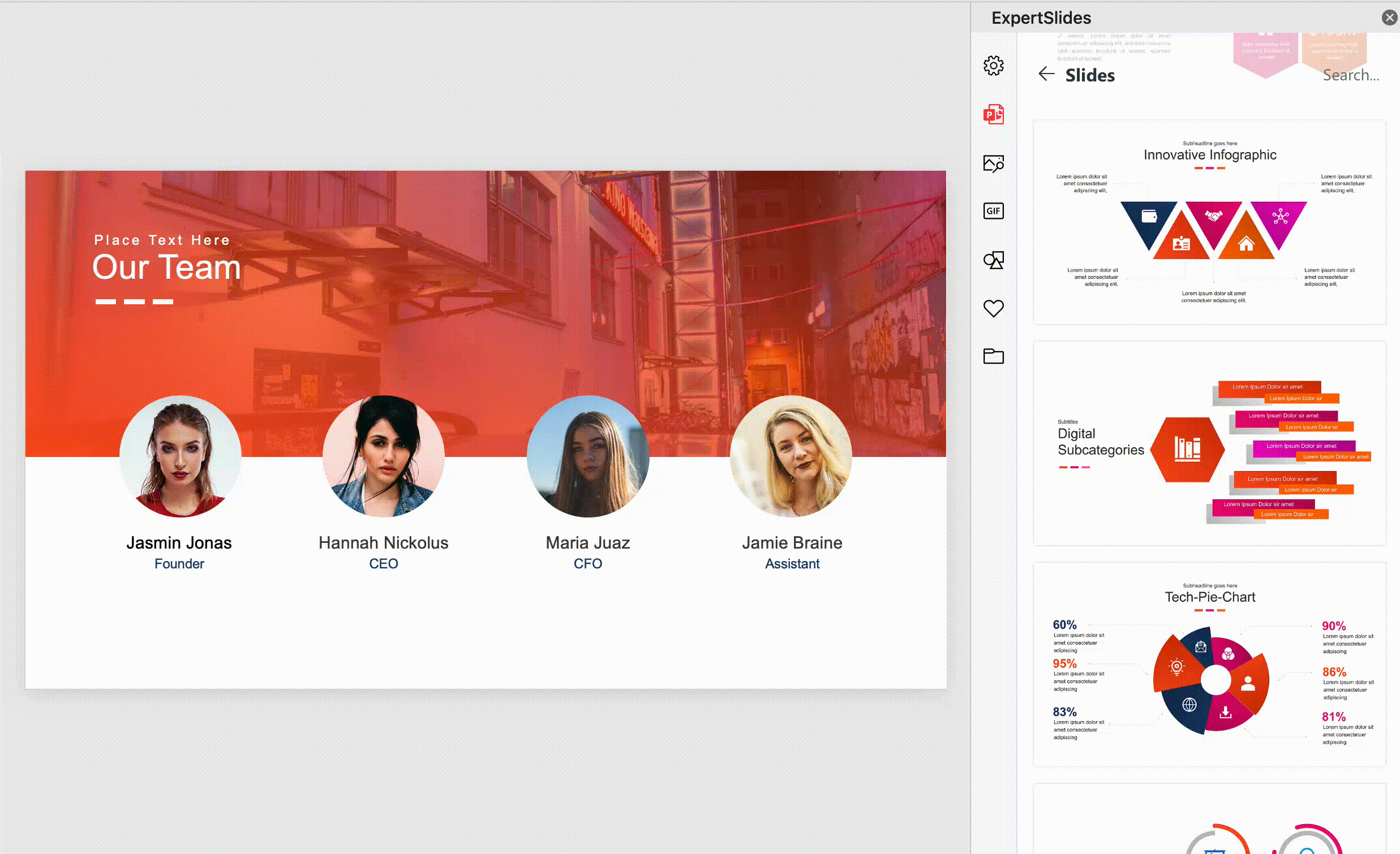Open the GIF library icon

click(x=993, y=210)
